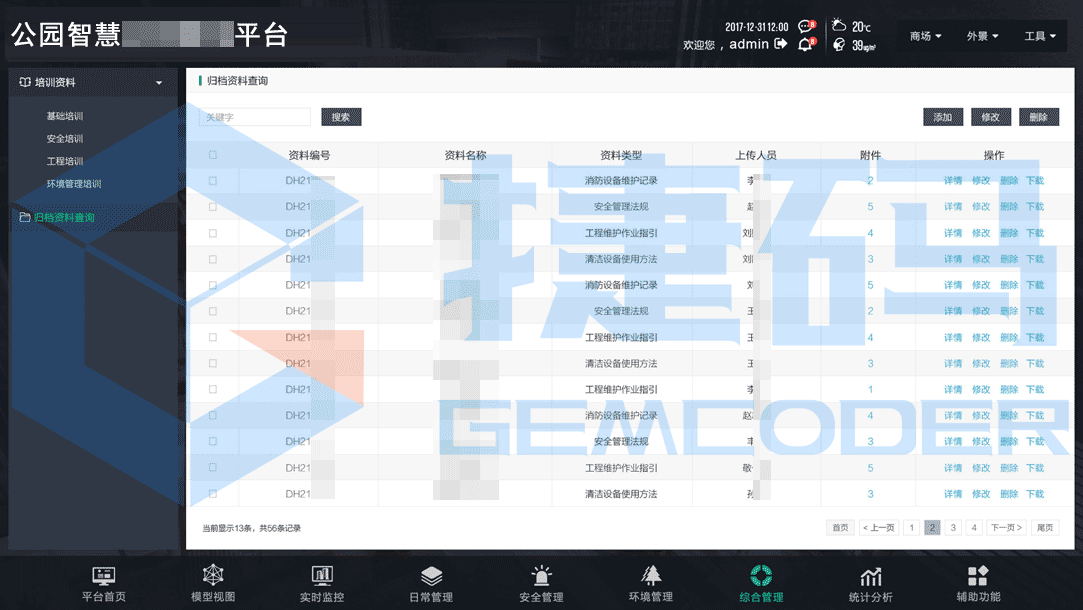This screenshot has width=1083, height=610.
Task: Open the message notifications icon with badge
Action: click(x=805, y=26)
